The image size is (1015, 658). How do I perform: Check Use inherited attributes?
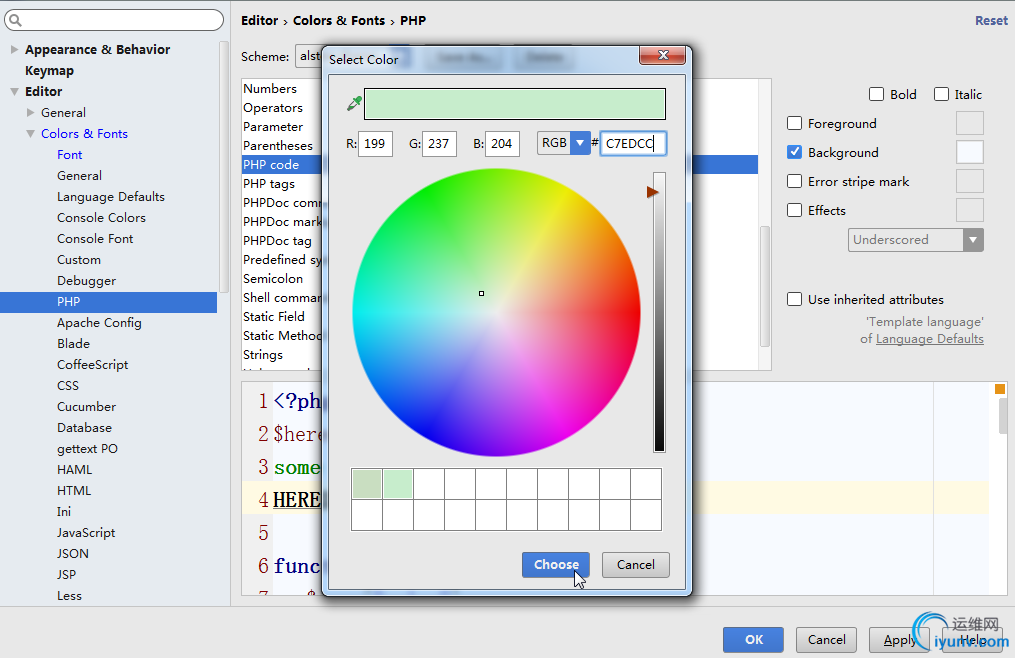[794, 299]
